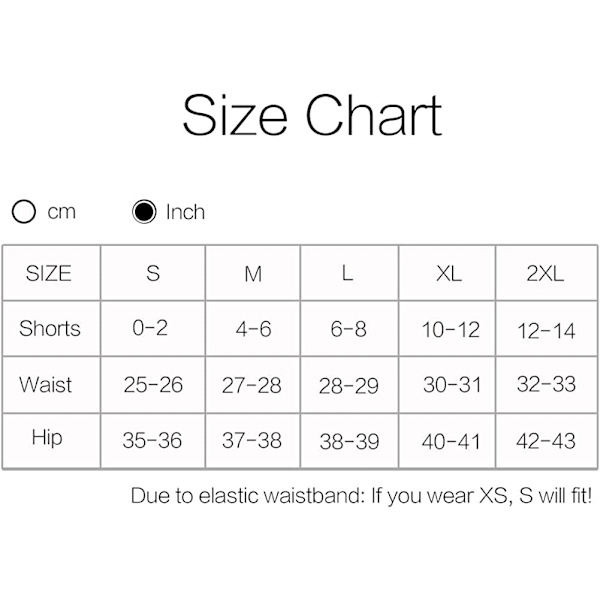600x600 pixels.
Task: Click the Size Chart heading
Action: pyautogui.click(x=312, y=115)
